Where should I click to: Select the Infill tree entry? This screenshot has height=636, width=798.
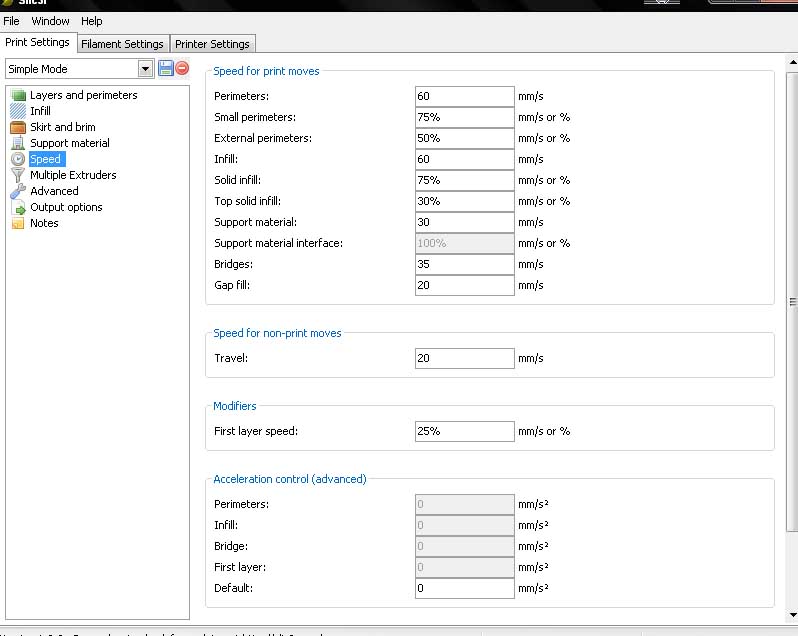pos(40,111)
